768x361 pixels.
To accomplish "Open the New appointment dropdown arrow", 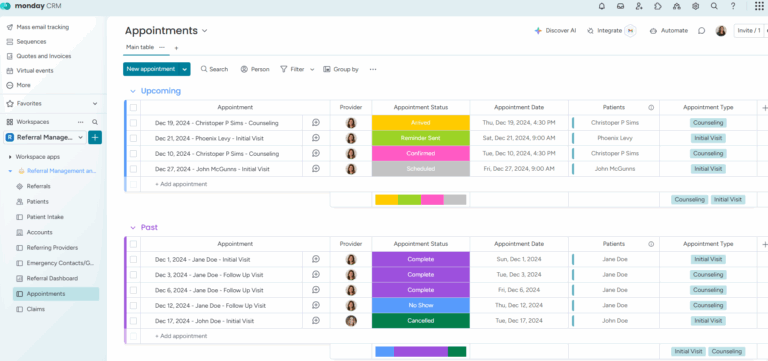I will [x=185, y=69].
